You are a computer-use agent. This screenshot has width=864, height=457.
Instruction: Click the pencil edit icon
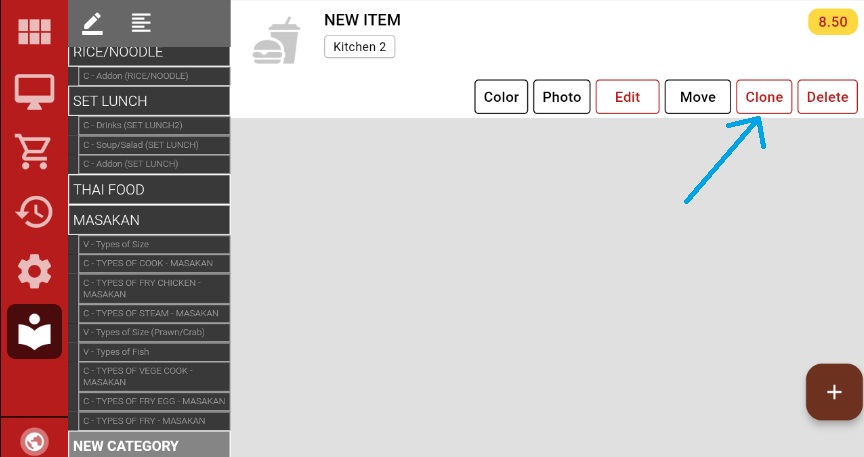coord(93,22)
